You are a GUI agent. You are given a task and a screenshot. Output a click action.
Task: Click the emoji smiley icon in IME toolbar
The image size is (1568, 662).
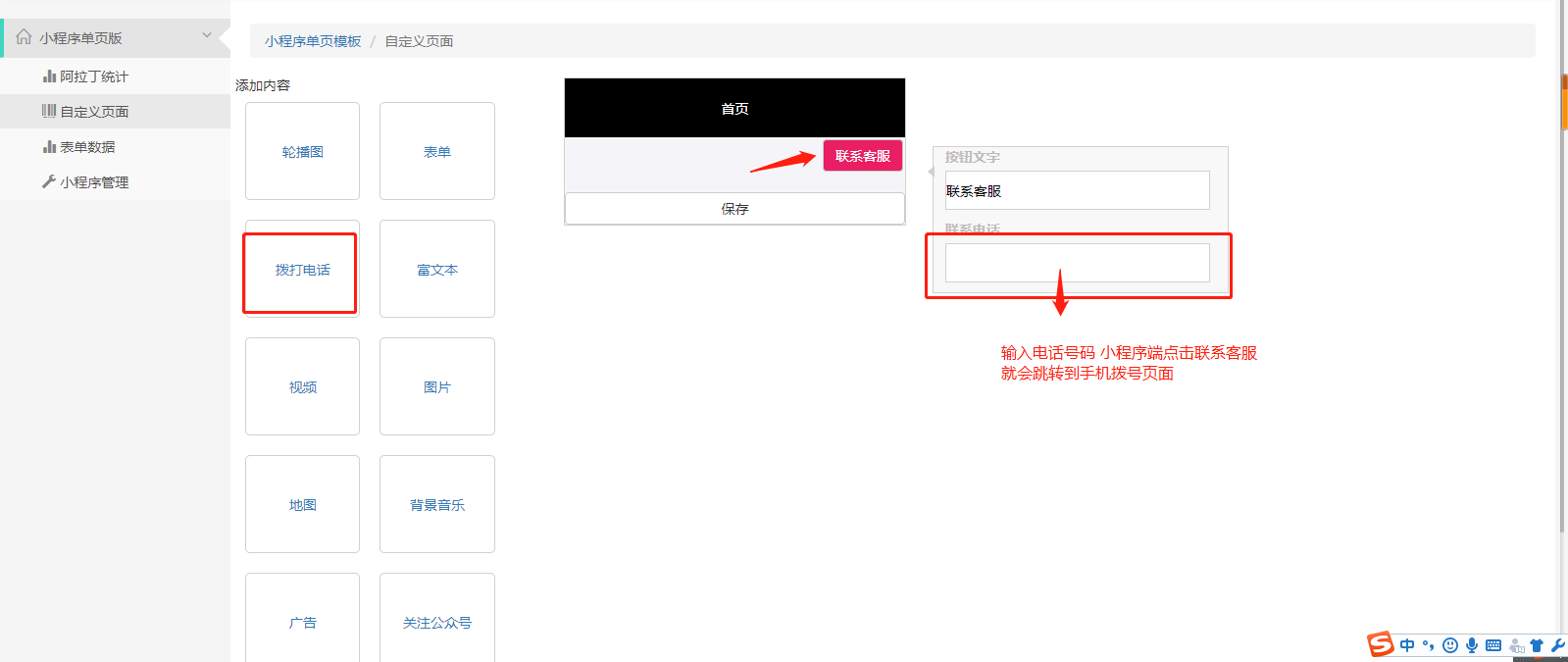1450,645
